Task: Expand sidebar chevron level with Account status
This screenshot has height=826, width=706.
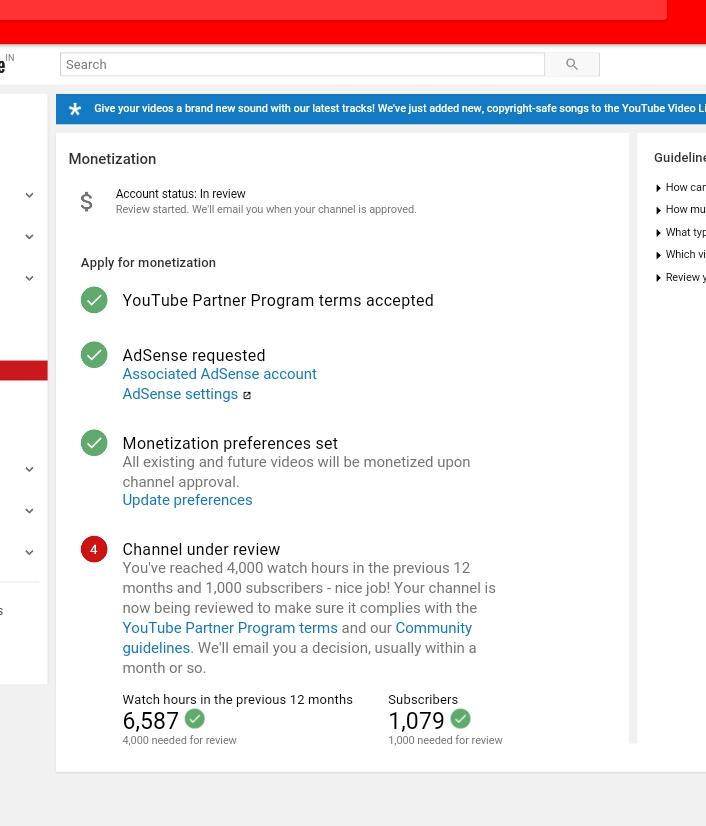Action: click(x=30, y=195)
